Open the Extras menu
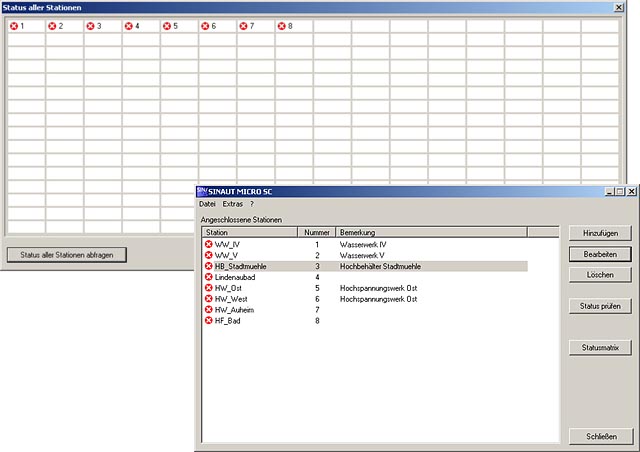This screenshot has width=640, height=452. pyautogui.click(x=232, y=204)
